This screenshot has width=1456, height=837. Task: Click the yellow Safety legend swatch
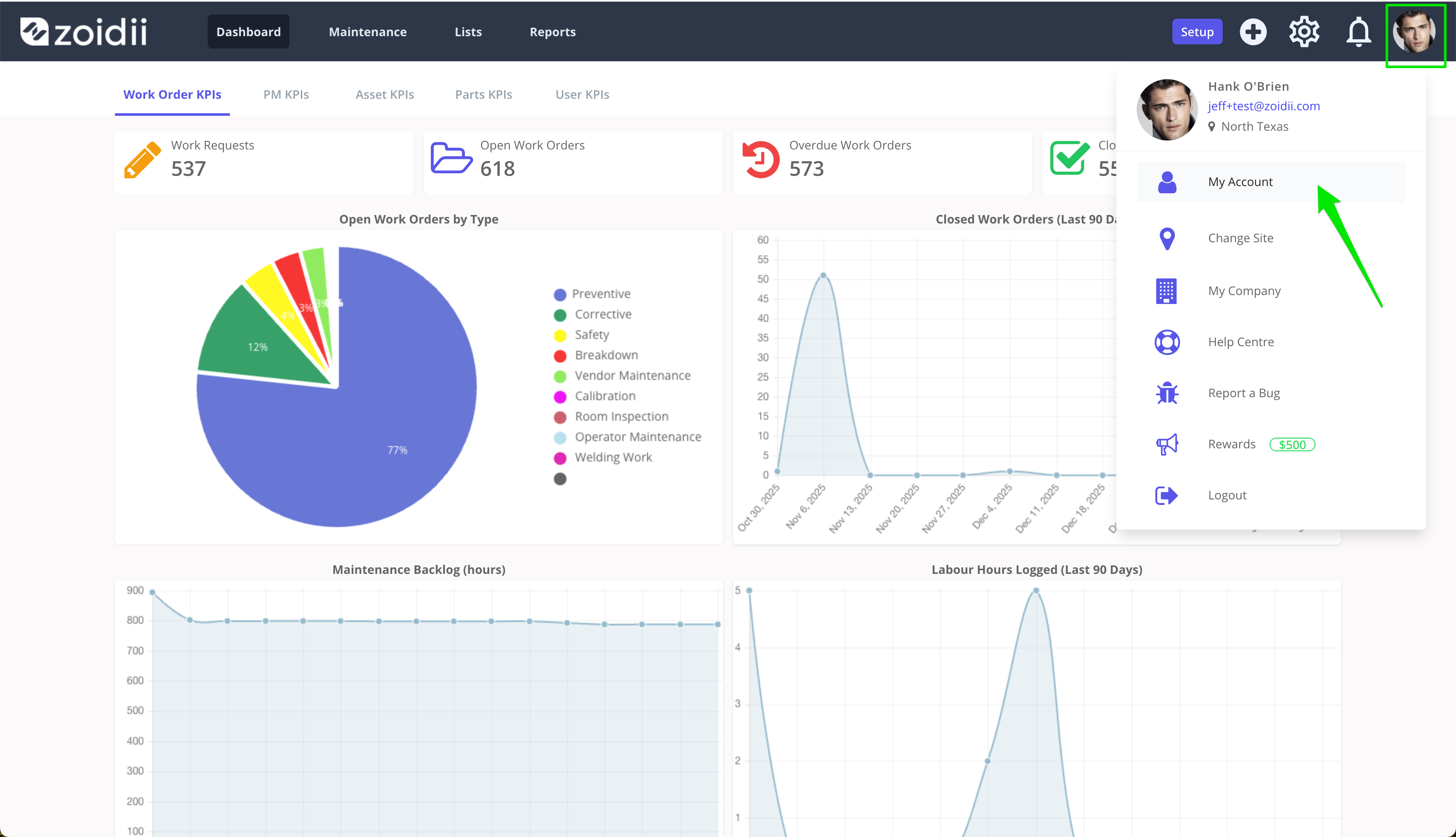[x=560, y=336]
